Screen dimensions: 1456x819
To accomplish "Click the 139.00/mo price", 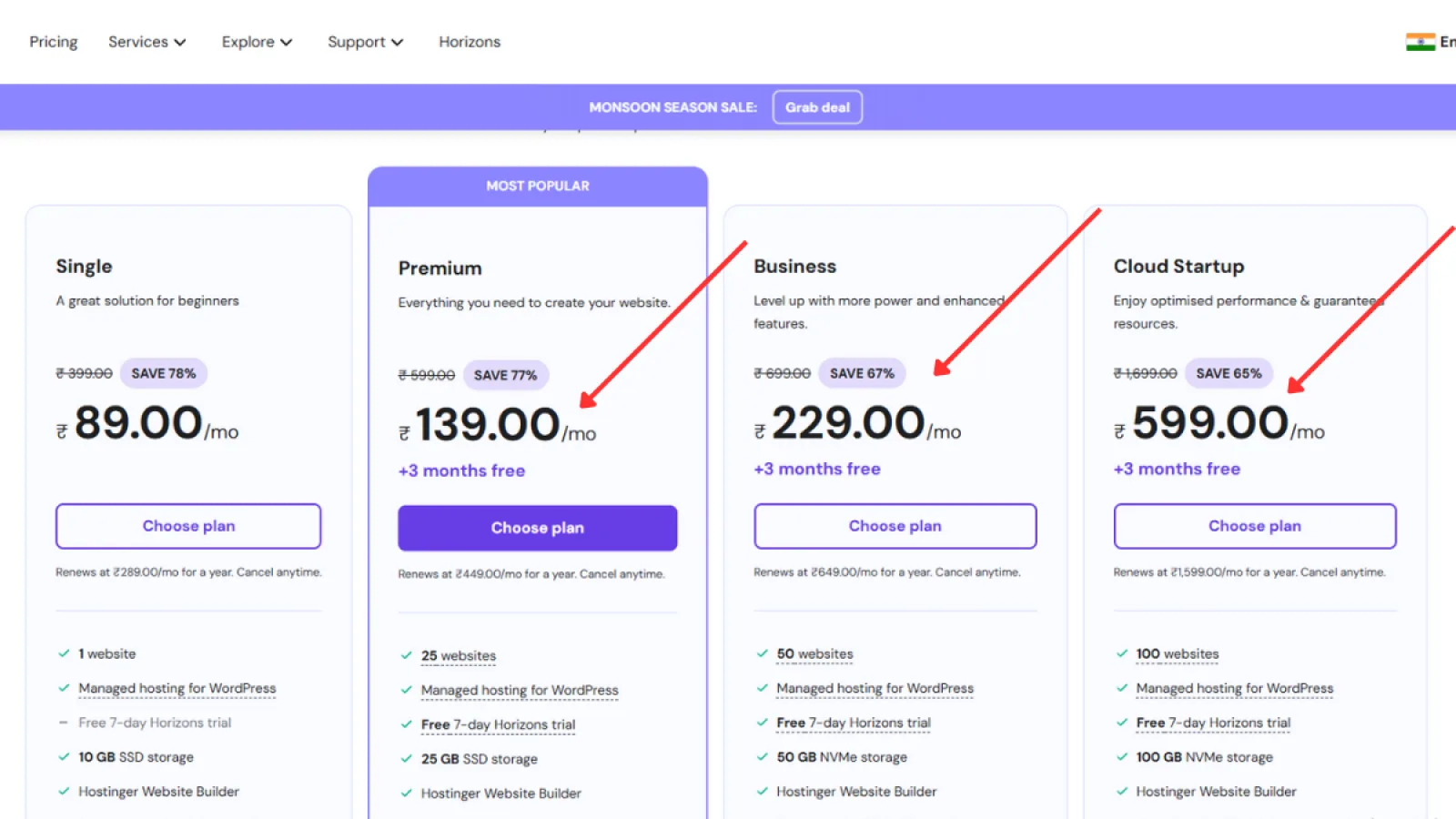I will pos(497,426).
